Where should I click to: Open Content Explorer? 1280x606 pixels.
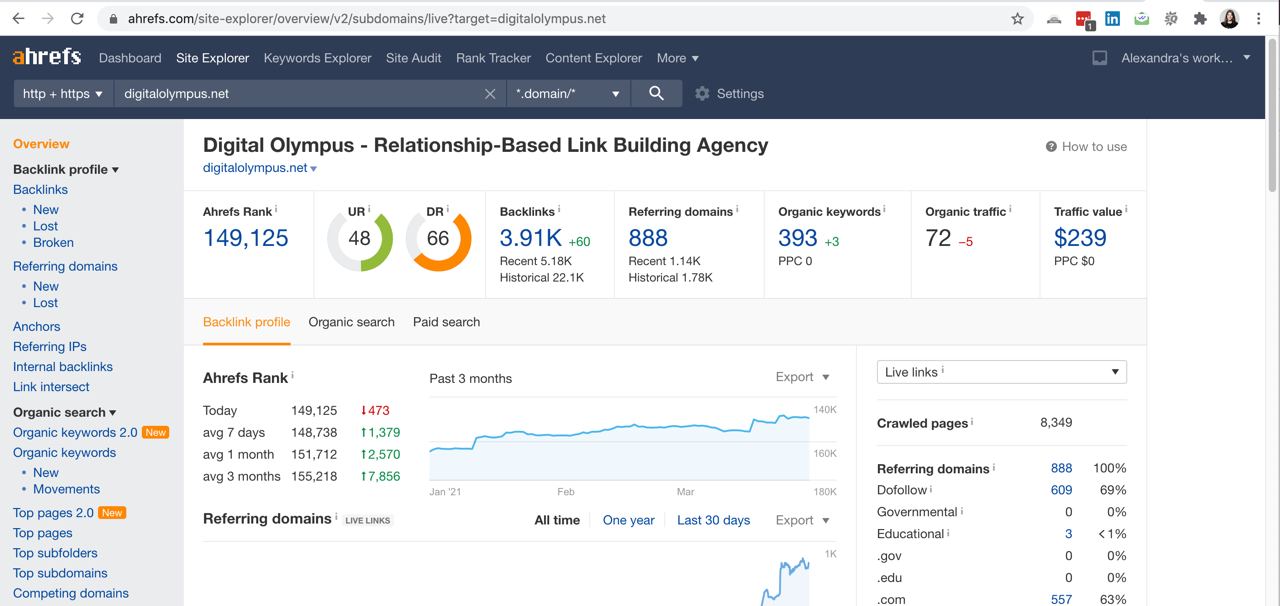pyautogui.click(x=594, y=58)
